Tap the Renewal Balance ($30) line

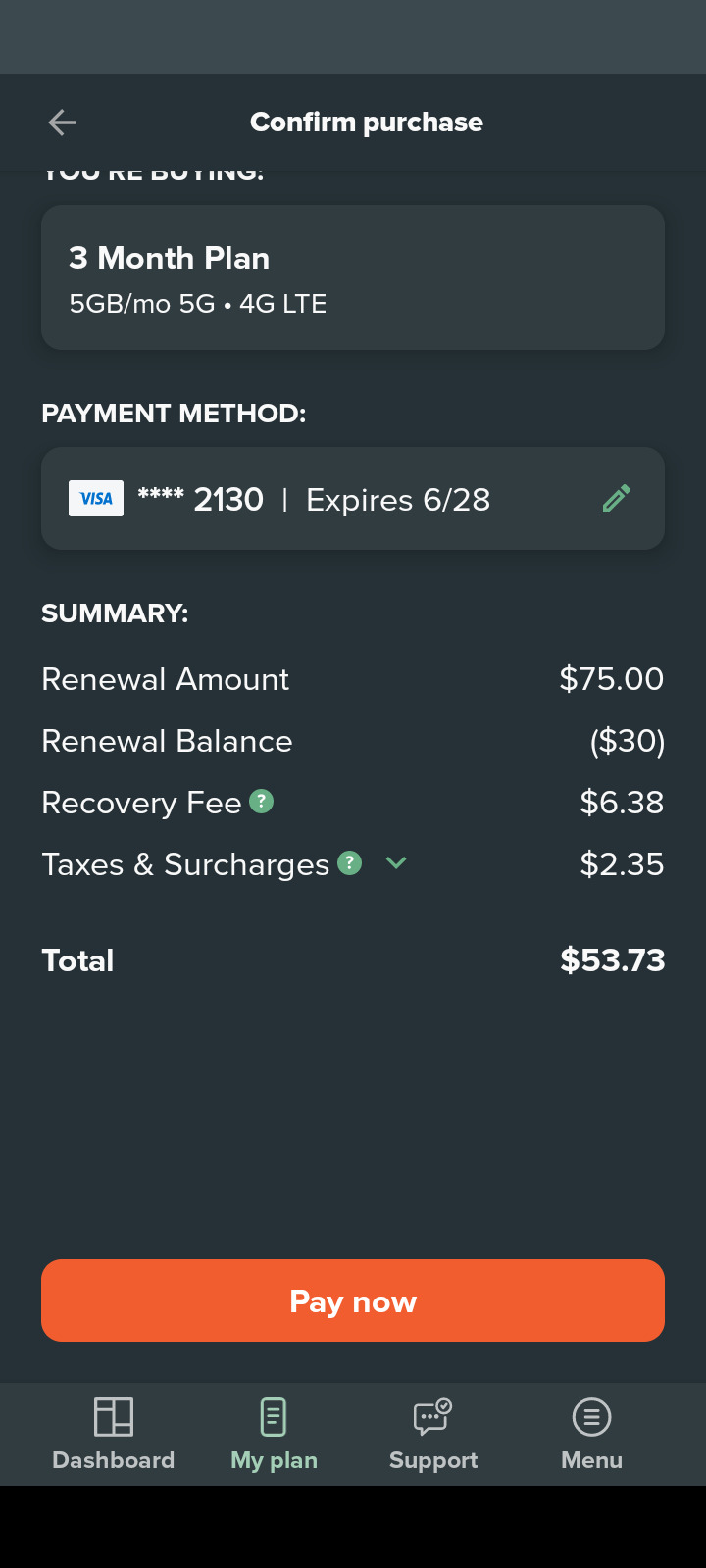(x=353, y=741)
